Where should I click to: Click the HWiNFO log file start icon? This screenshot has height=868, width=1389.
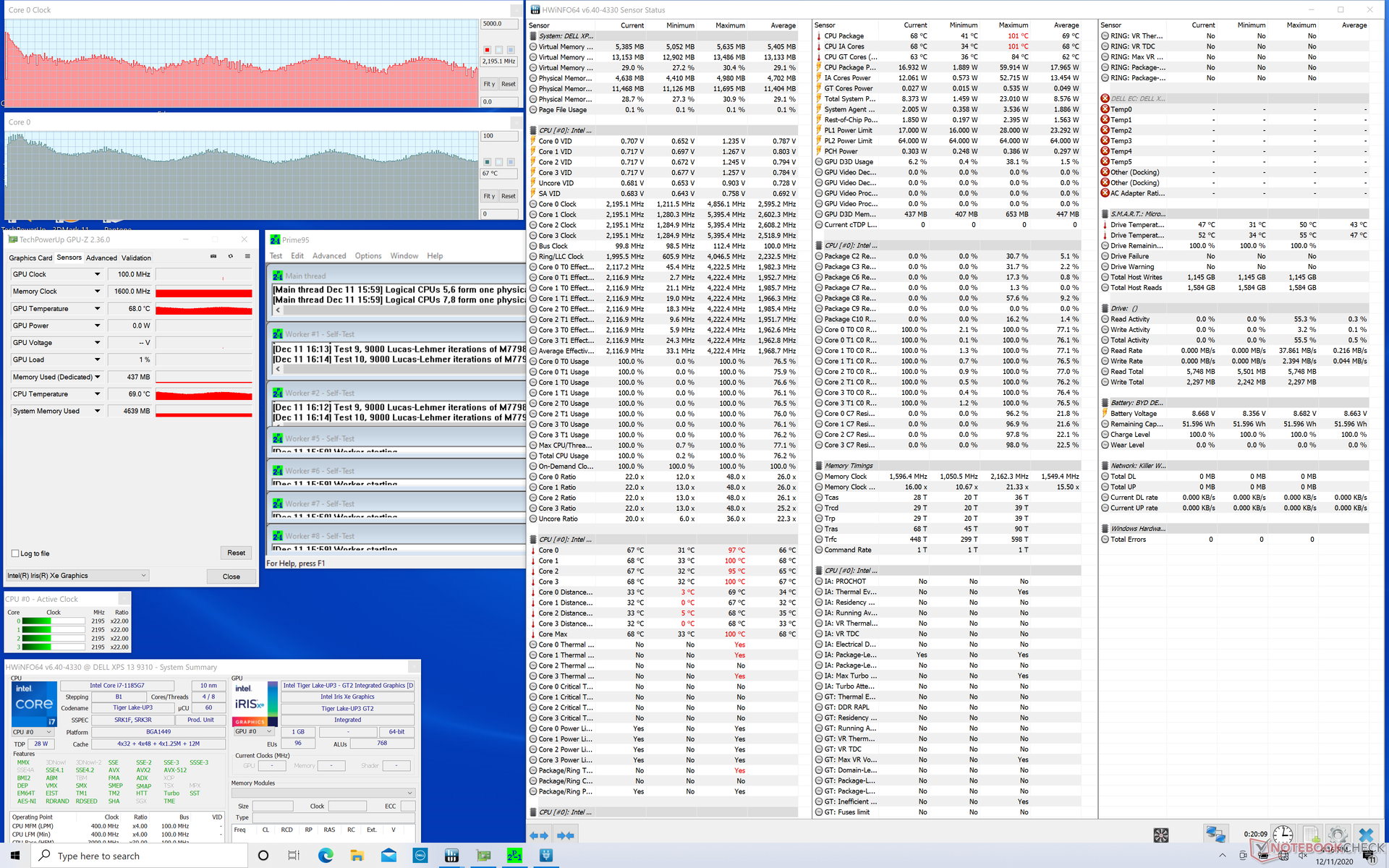(1310, 835)
